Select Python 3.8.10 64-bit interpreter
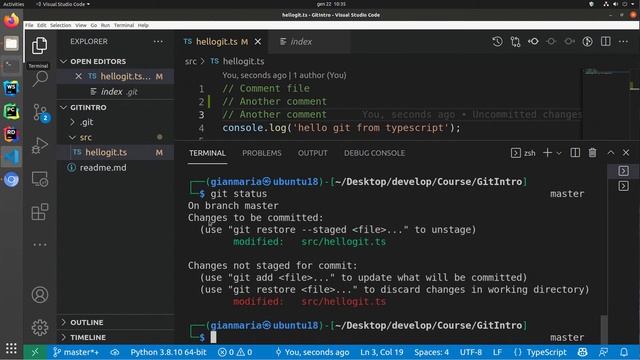This screenshot has width=640, height=360. coord(168,352)
